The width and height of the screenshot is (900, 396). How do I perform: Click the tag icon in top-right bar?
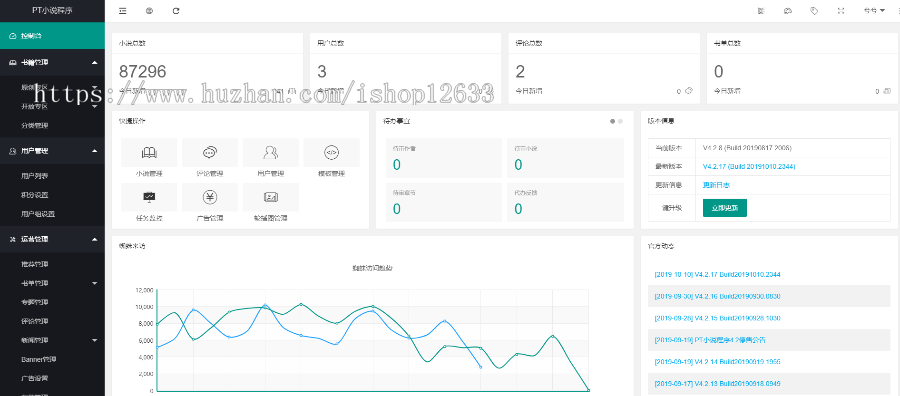[814, 11]
